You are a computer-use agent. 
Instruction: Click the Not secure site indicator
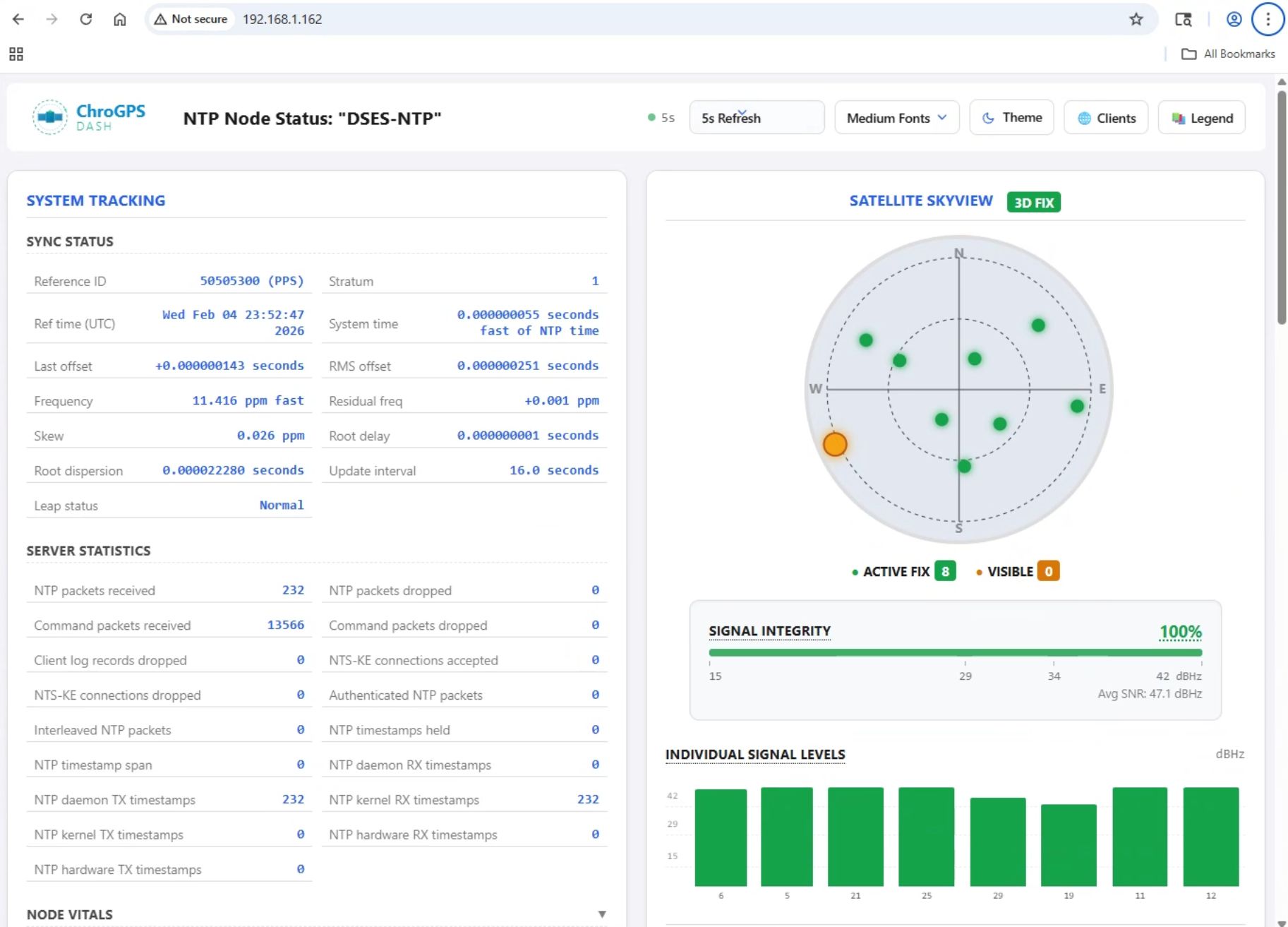(191, 19)
